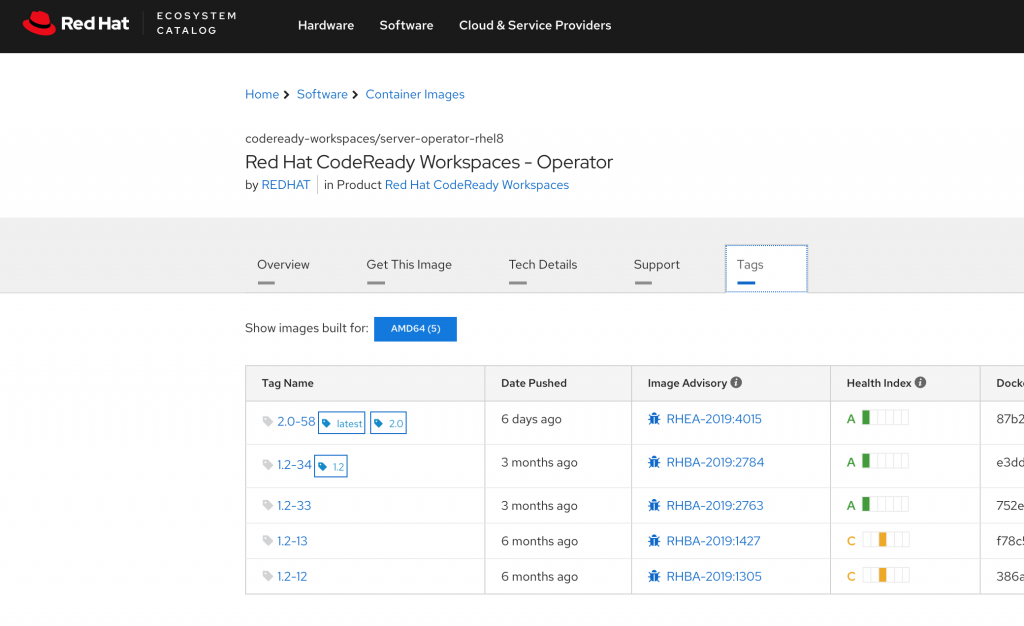Toggle the AMD64 (5) architecture filter
This screenshot has width=1024, height=626.
[x=415, y=329]
